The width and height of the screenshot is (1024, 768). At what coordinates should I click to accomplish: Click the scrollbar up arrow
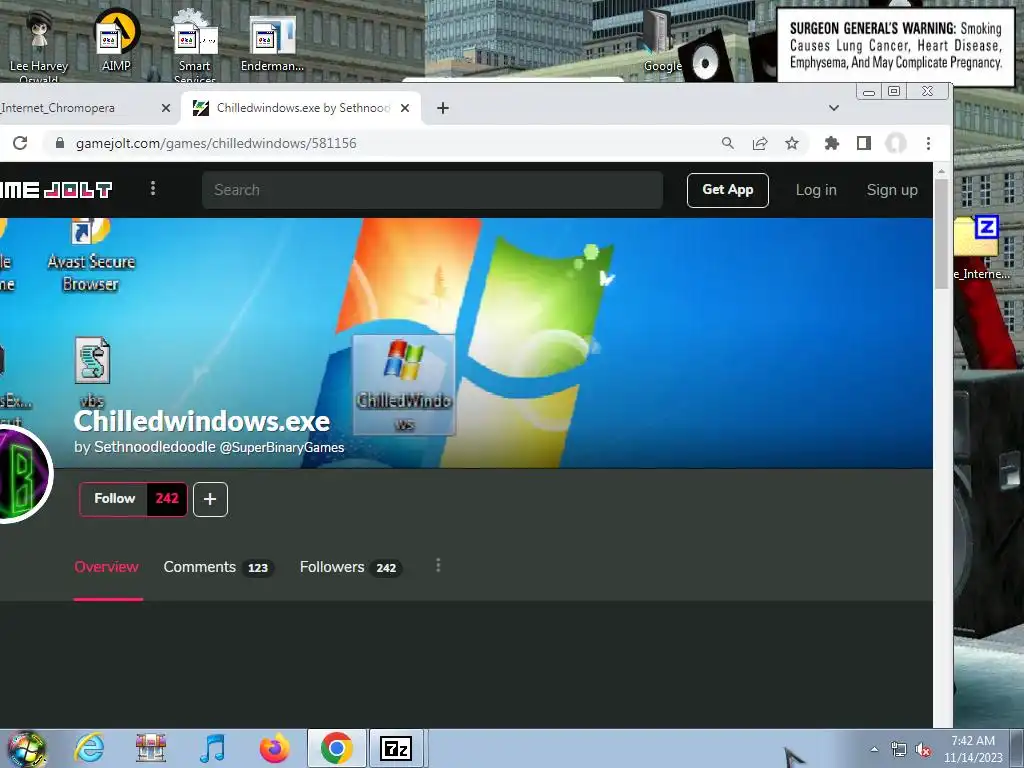[x=941, y=171]
